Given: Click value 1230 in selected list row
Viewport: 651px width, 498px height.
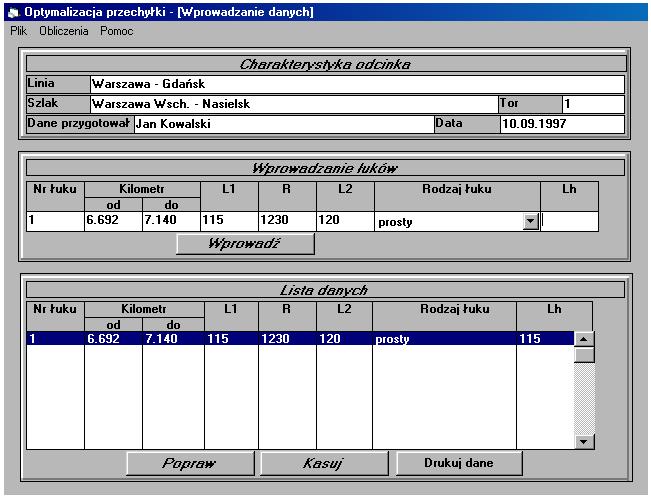Looking at the screenshot, I should click(275, 339).
